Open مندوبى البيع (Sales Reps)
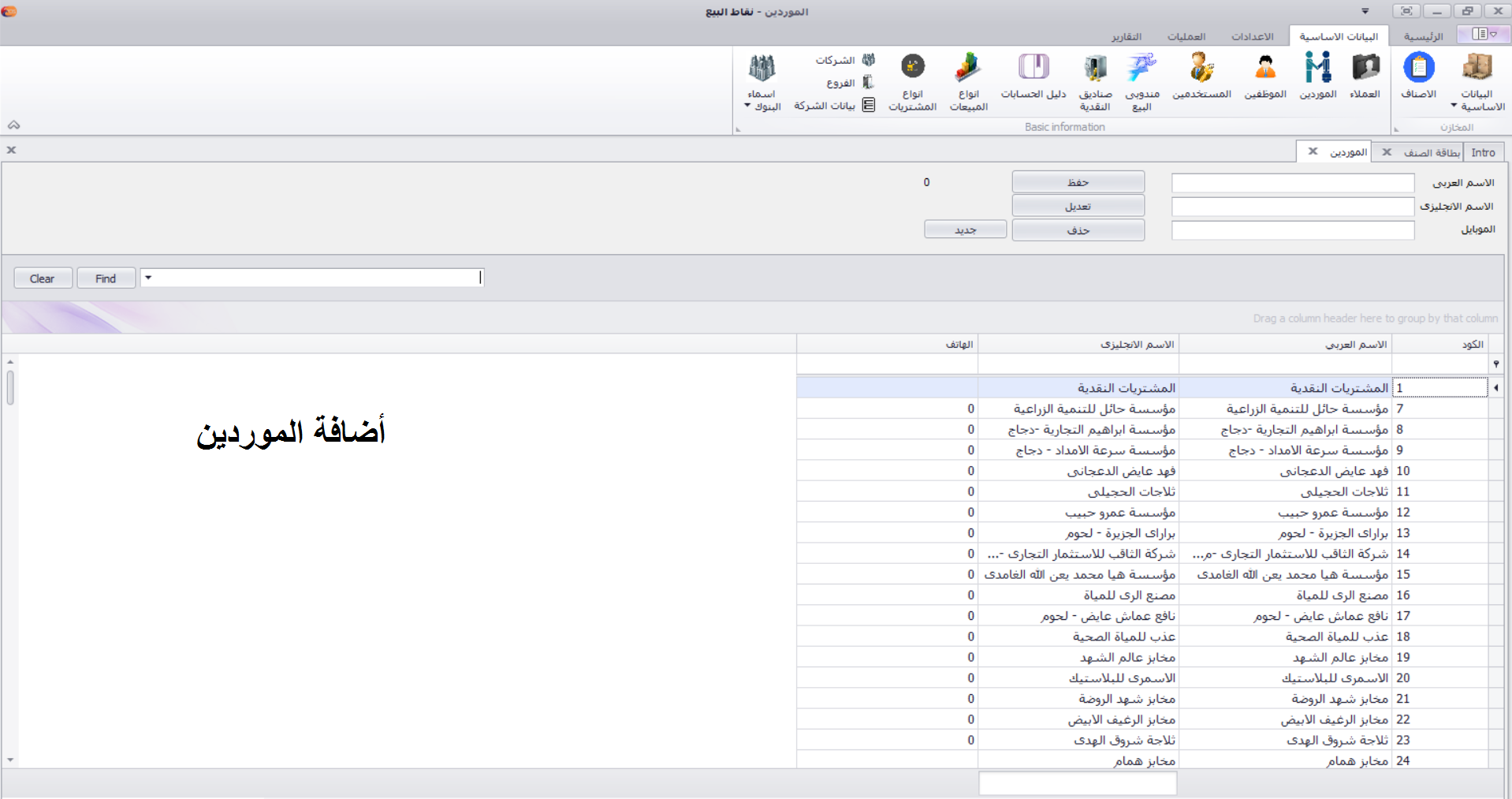The height and width of the screenshot is (799, 1512). tap(1141, 79)
